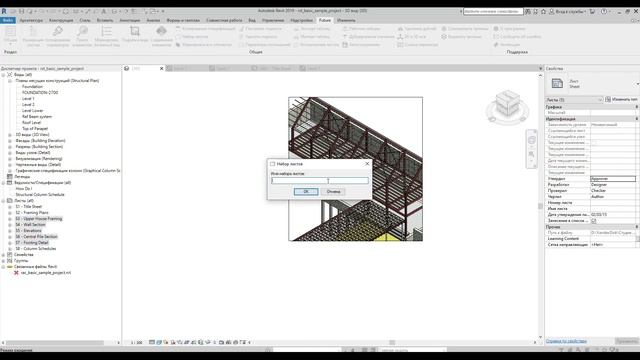Screen dimensions: 640x360
Task: Expand the Семейства tree node
Action: tap(3, 255)
